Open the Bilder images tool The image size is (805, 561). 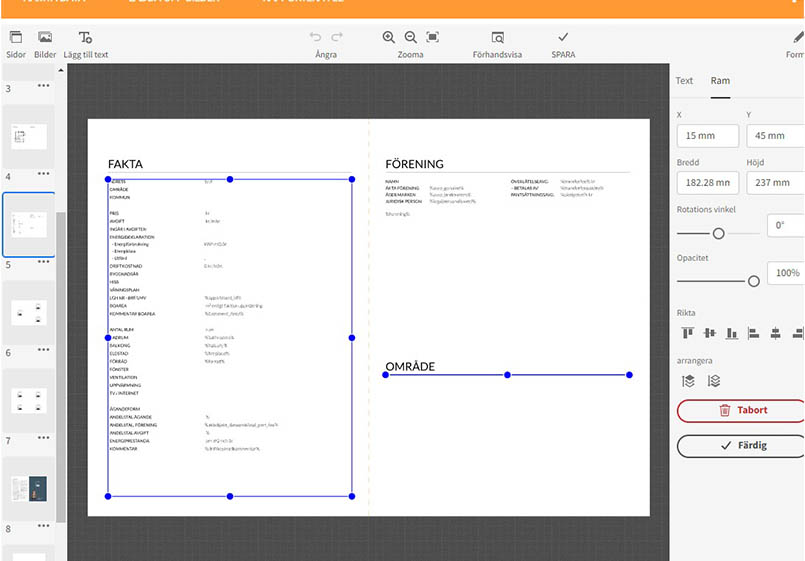click(45, 44)
